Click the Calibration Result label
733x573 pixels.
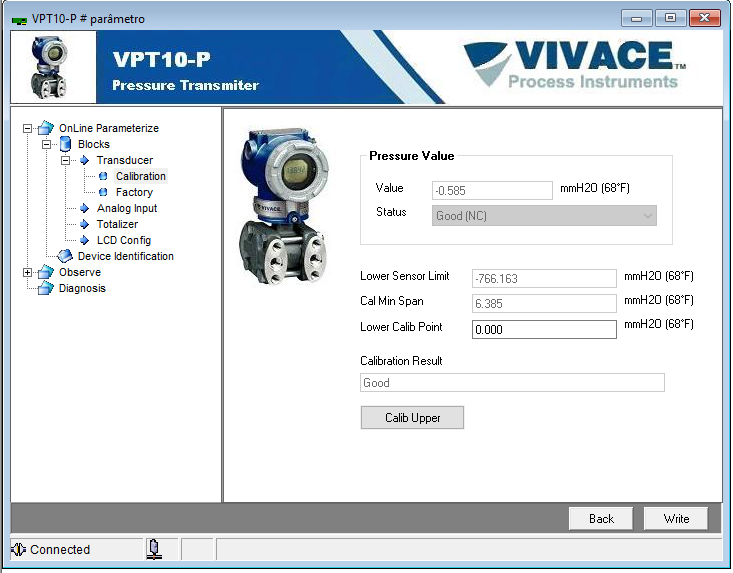point(401,361)
